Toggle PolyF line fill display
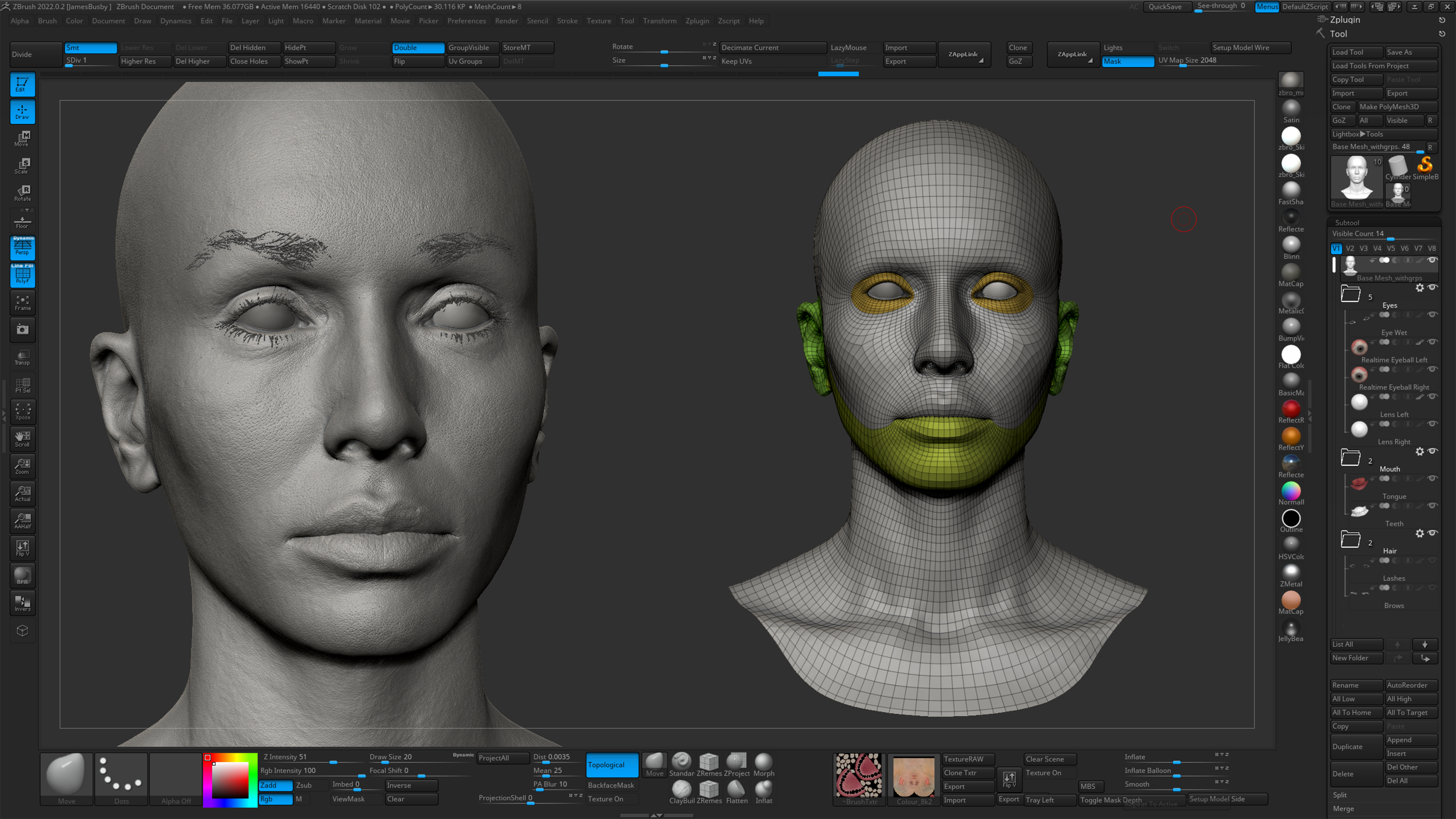Screen dimensions: 1456x819 tap(22, 276)
